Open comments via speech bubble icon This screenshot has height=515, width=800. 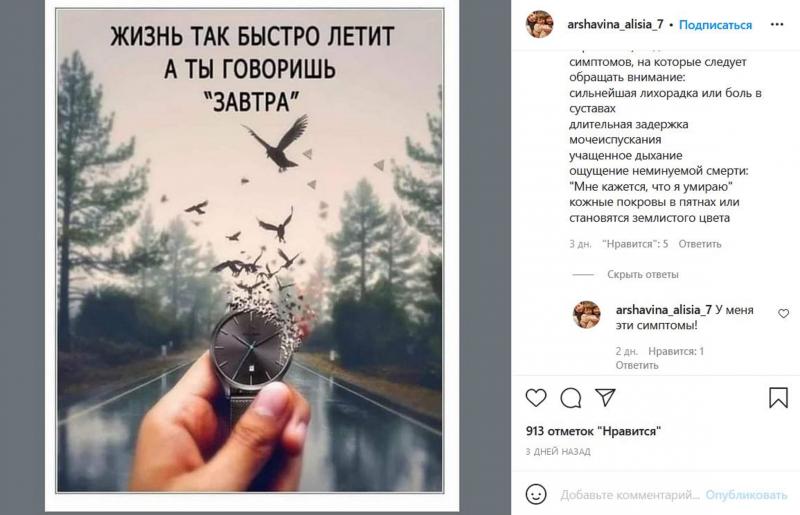pos(570,398)
